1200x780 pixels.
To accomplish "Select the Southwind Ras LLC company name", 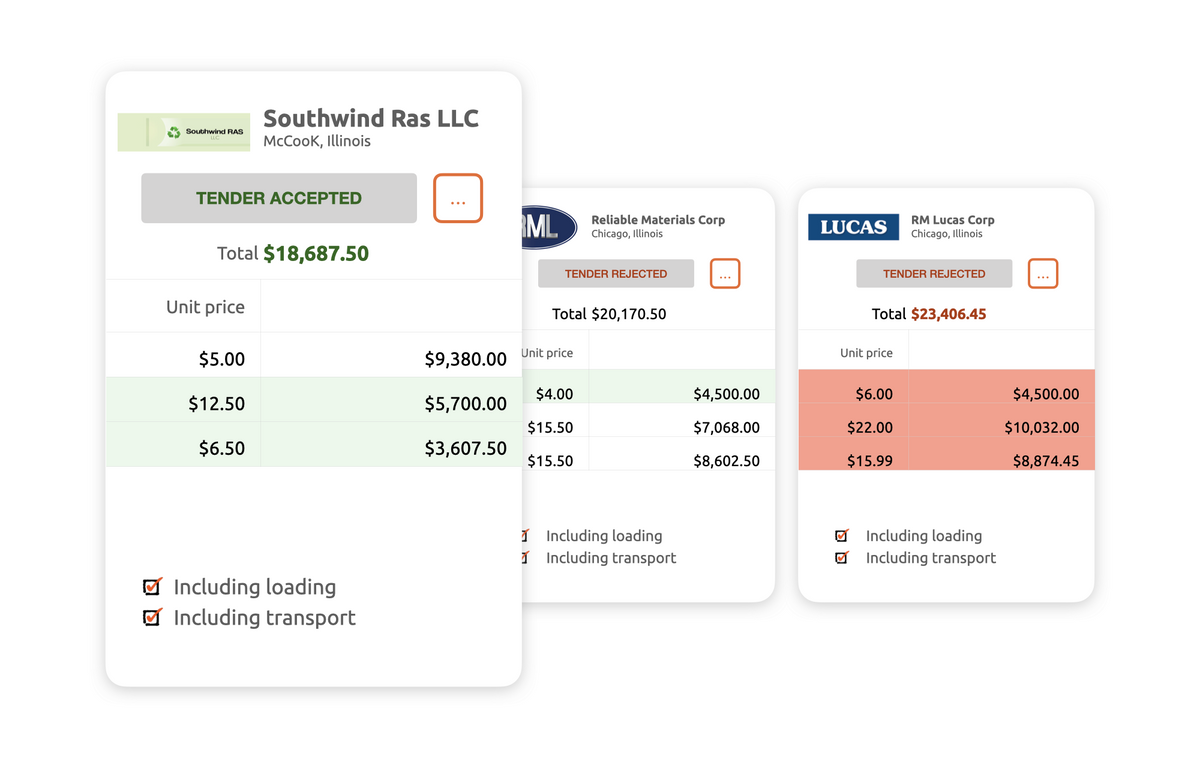I will point(371,118).
